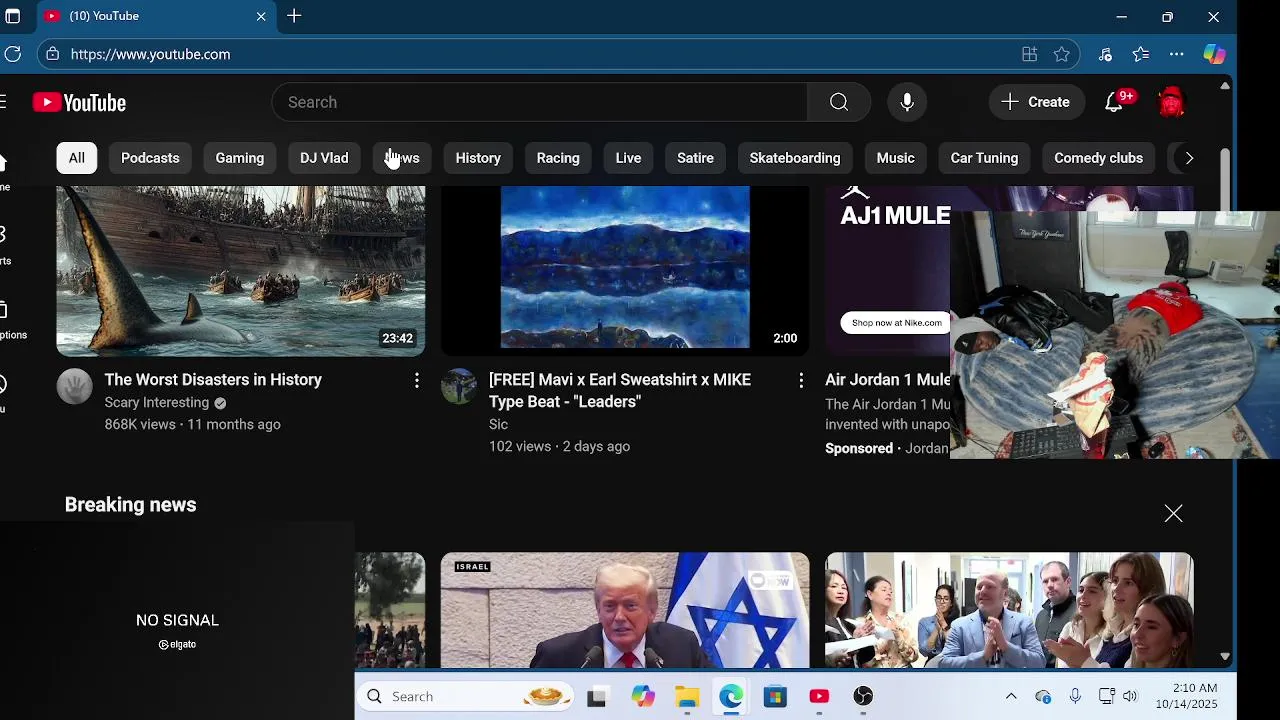The height and width of the screenshot is (720, 1280).
Task: Show hidden system tray icons
Action: point(1011,696)
